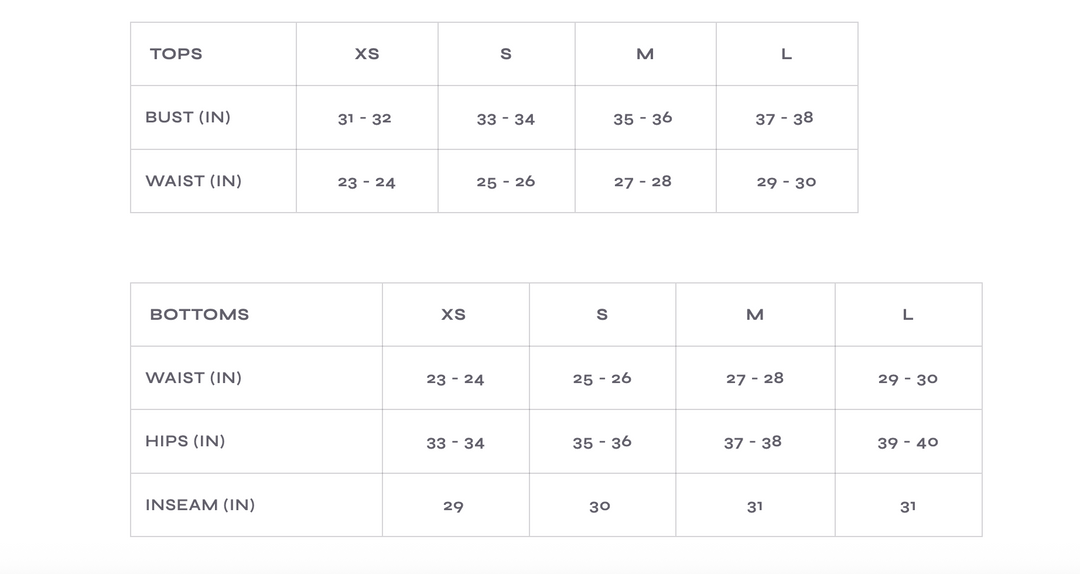The height and width of the screenshot is (574, 1080).
Task: Click the BOTTOMS table header cell
Action: 199,314
